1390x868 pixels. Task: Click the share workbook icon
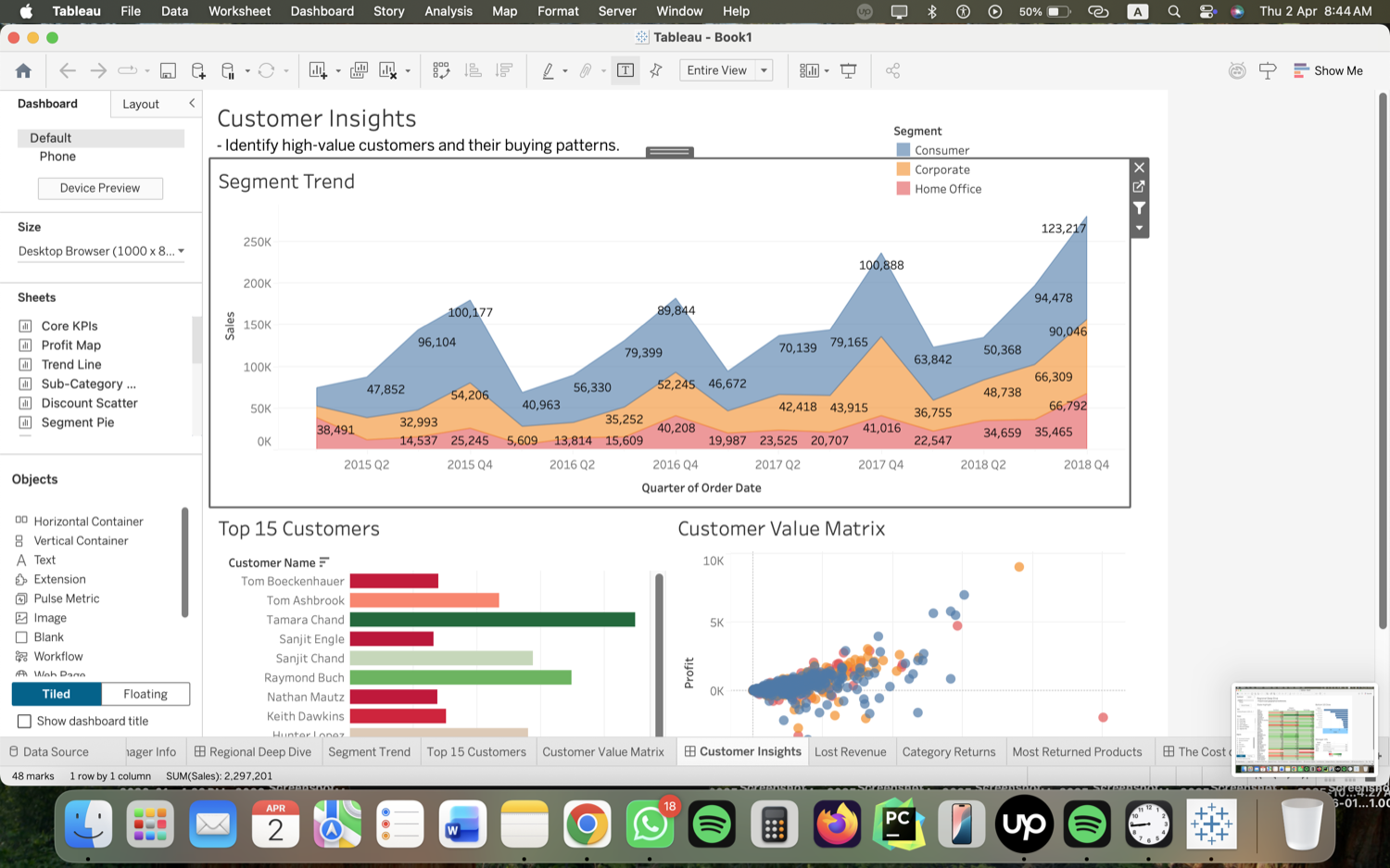[x=892, y=70]
